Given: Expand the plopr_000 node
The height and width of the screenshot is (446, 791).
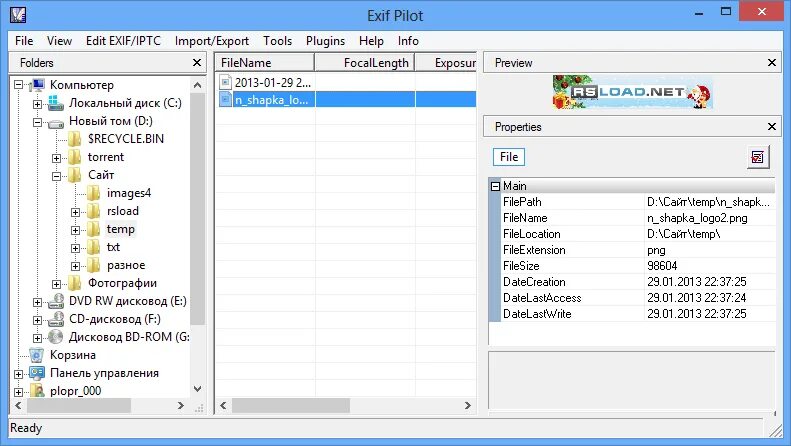Looking at the screenshot, I should point(19,392).
